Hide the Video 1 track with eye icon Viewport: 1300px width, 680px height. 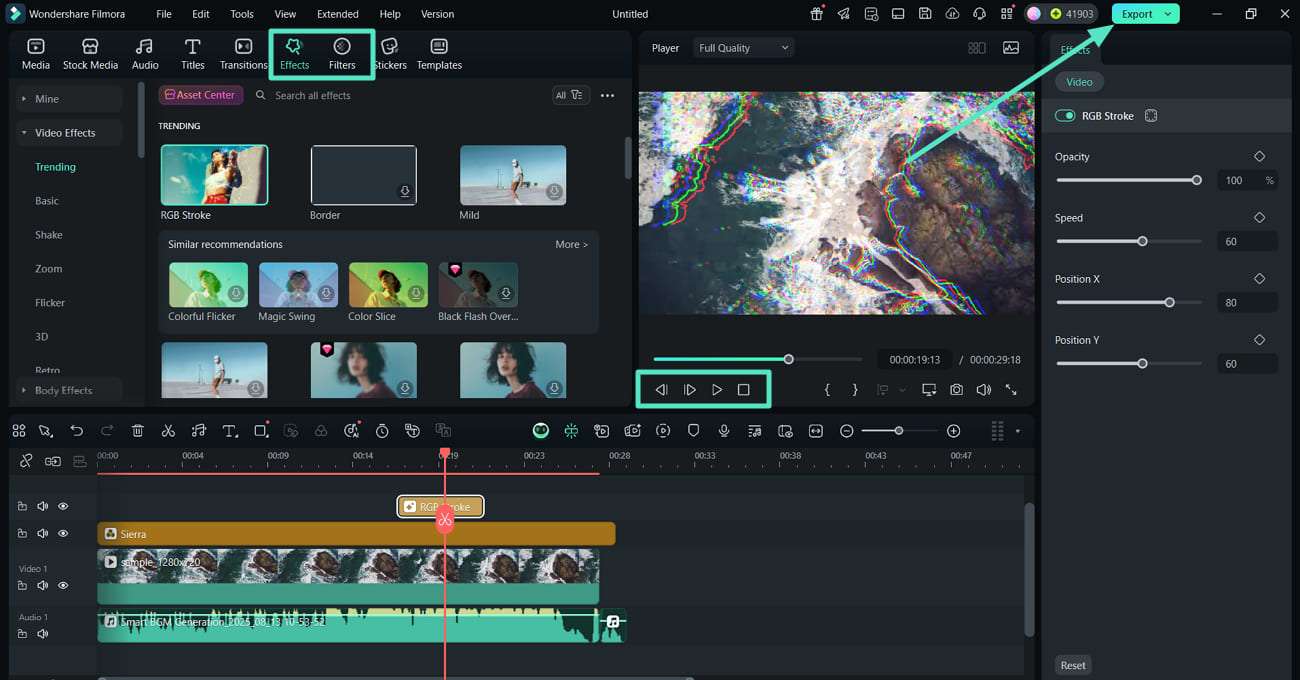click(63, 586)
